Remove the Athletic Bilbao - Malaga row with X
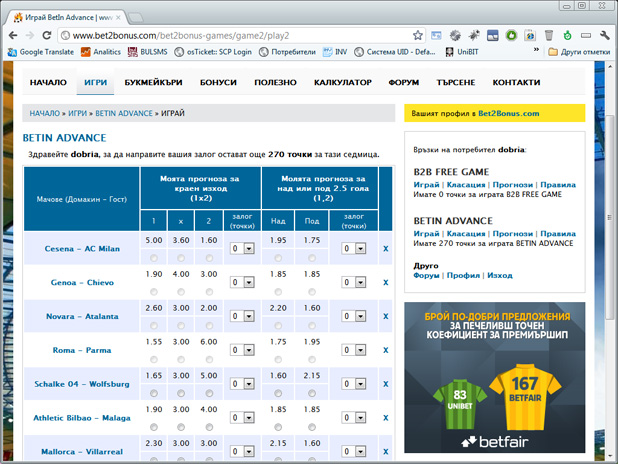 pyautogui.click(x=385, y=418)
